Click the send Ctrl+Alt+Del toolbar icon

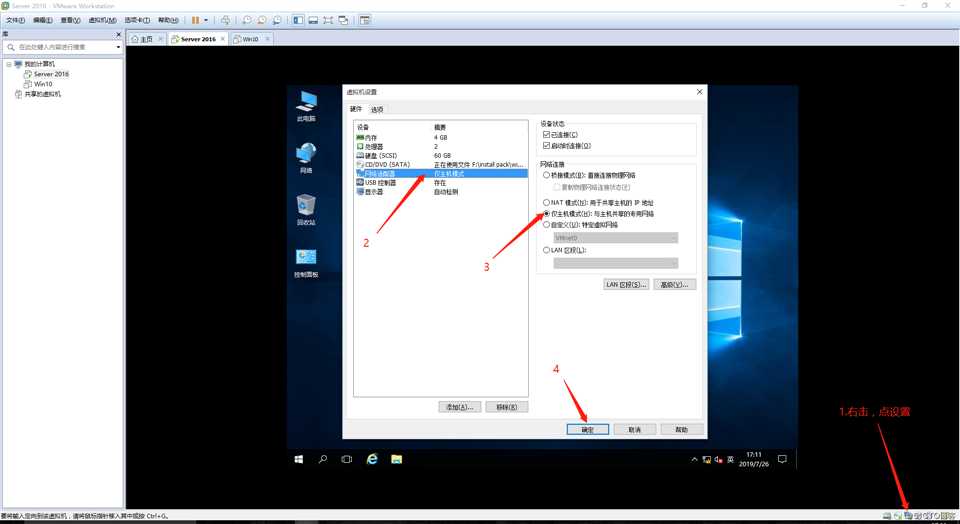point(225,20)
